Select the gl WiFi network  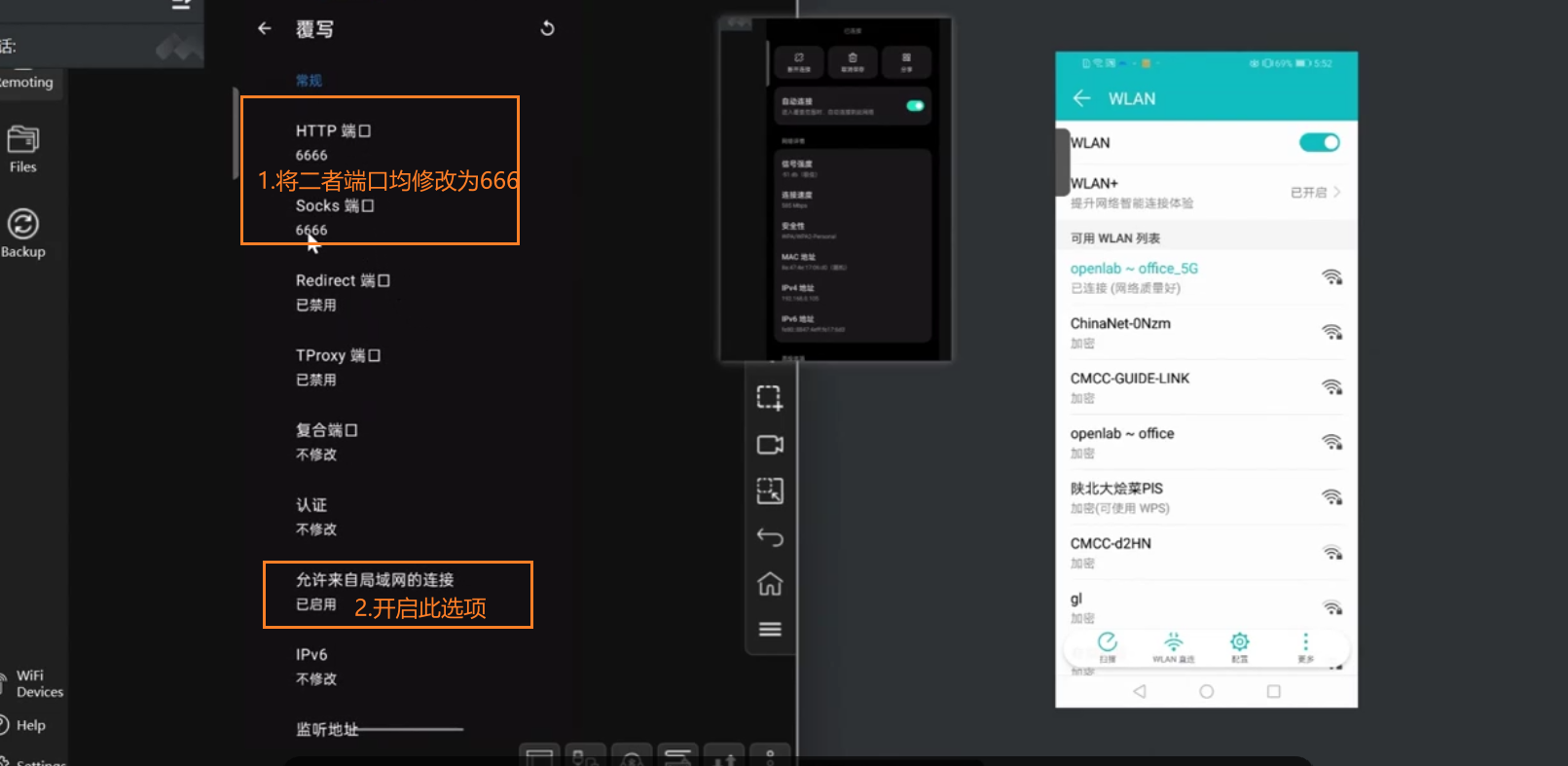1206,607
